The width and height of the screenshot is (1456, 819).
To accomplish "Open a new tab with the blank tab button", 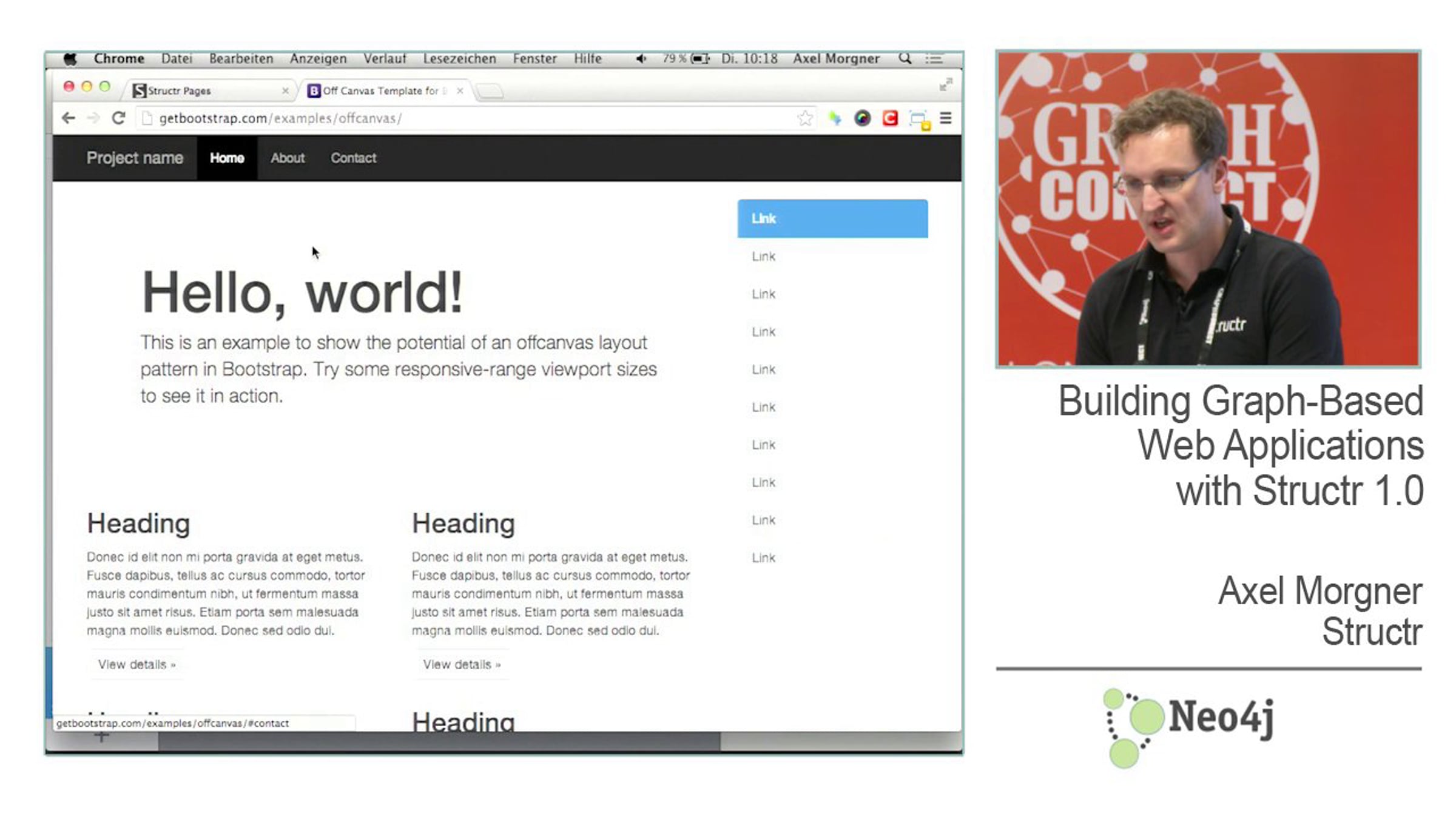I will [x=490, y=92].
